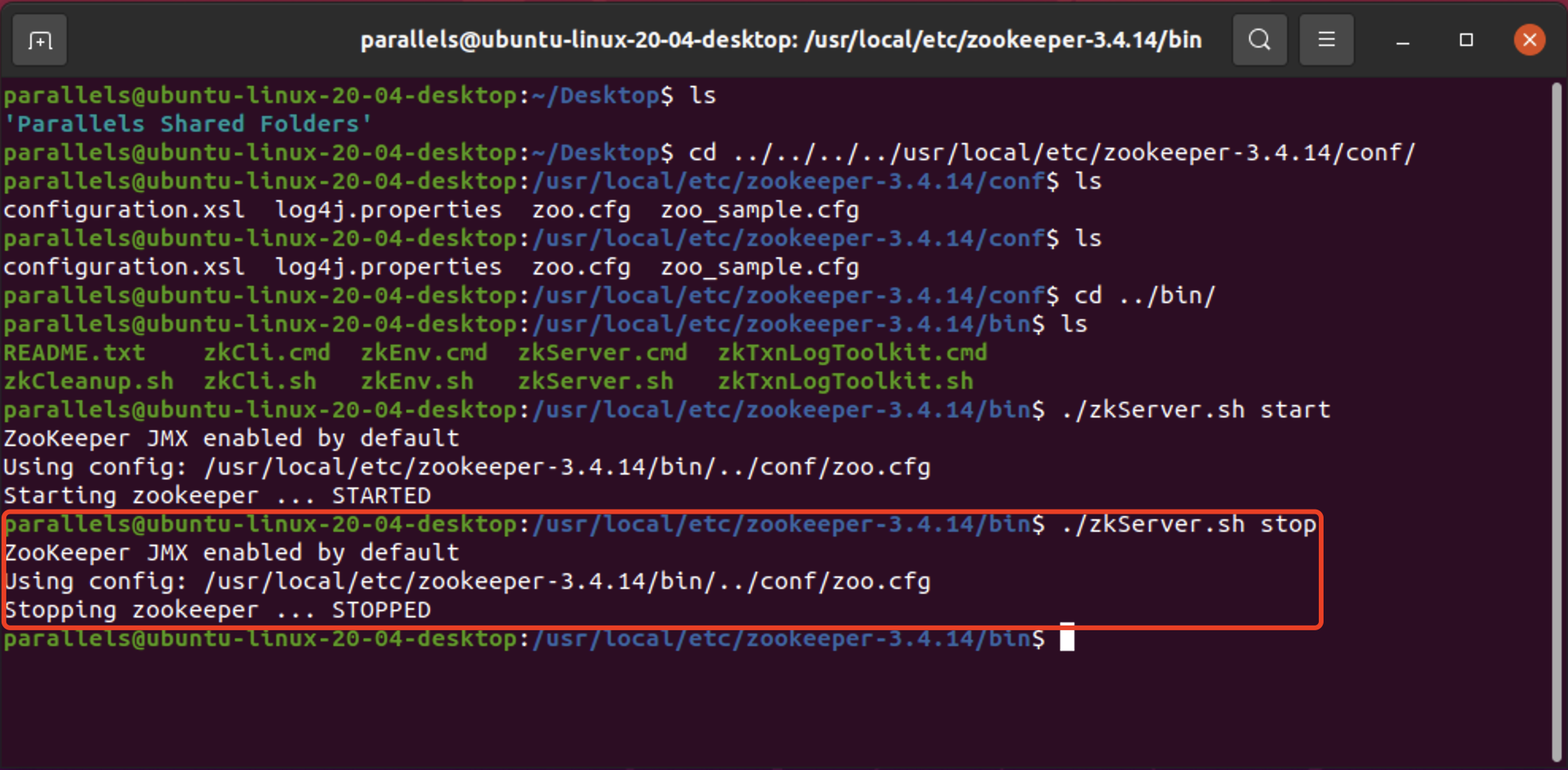The height and width of the screenshot is (770, 1568).
Task: Open the terminal search tool
Action: (1259, 40)
